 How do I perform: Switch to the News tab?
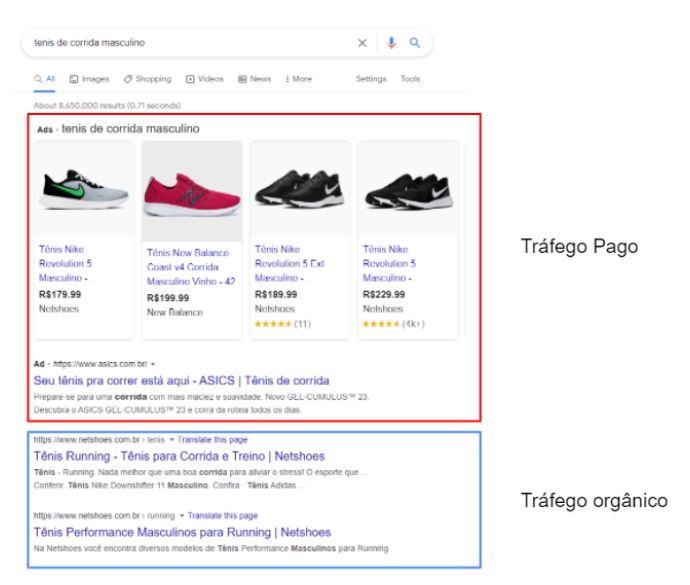pyautogui.click(x=254, y=79)
